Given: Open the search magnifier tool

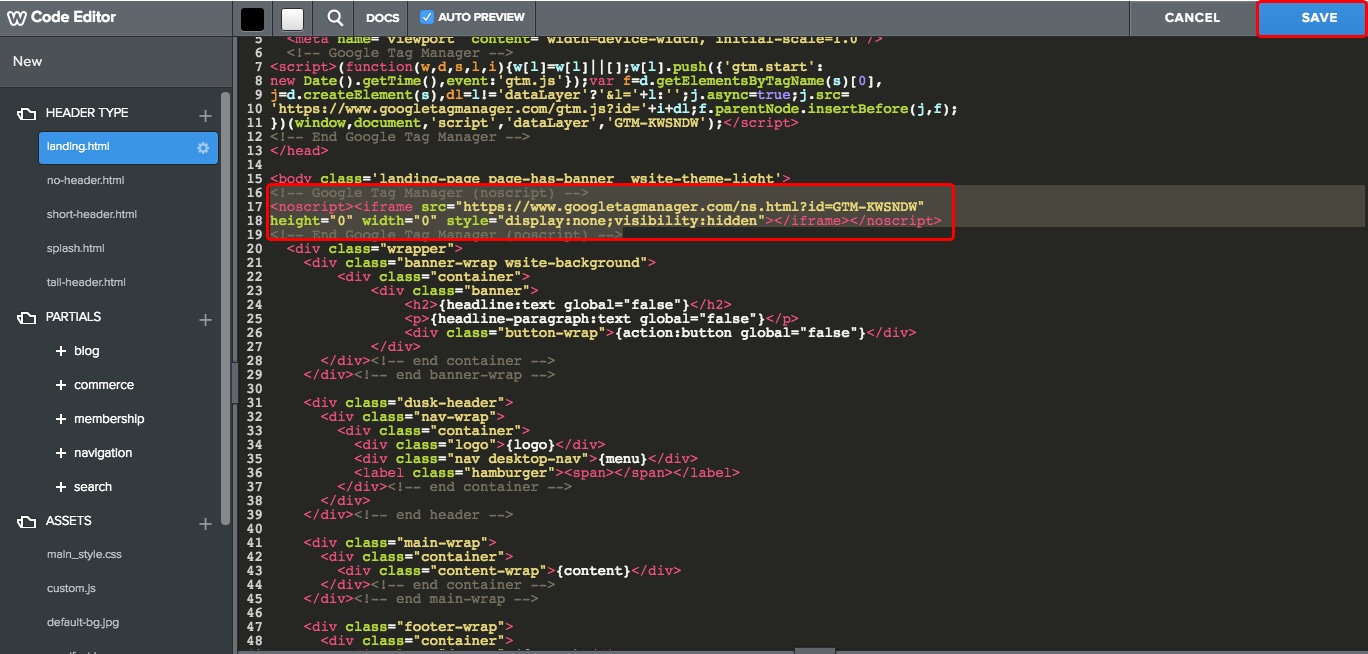Looking at the screenshot, I should coord(335,18).
